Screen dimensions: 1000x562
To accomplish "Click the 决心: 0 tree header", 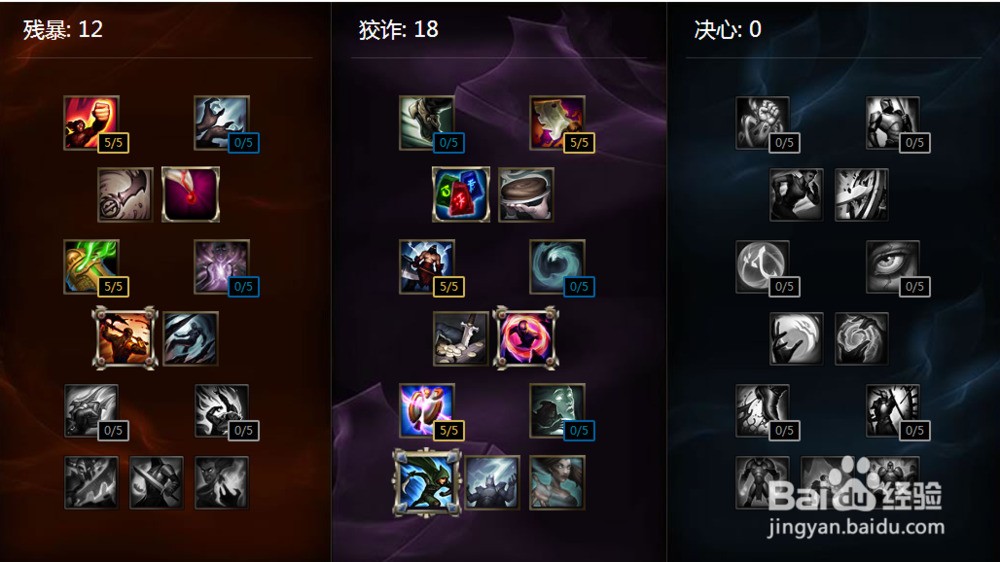I will 728,29.
